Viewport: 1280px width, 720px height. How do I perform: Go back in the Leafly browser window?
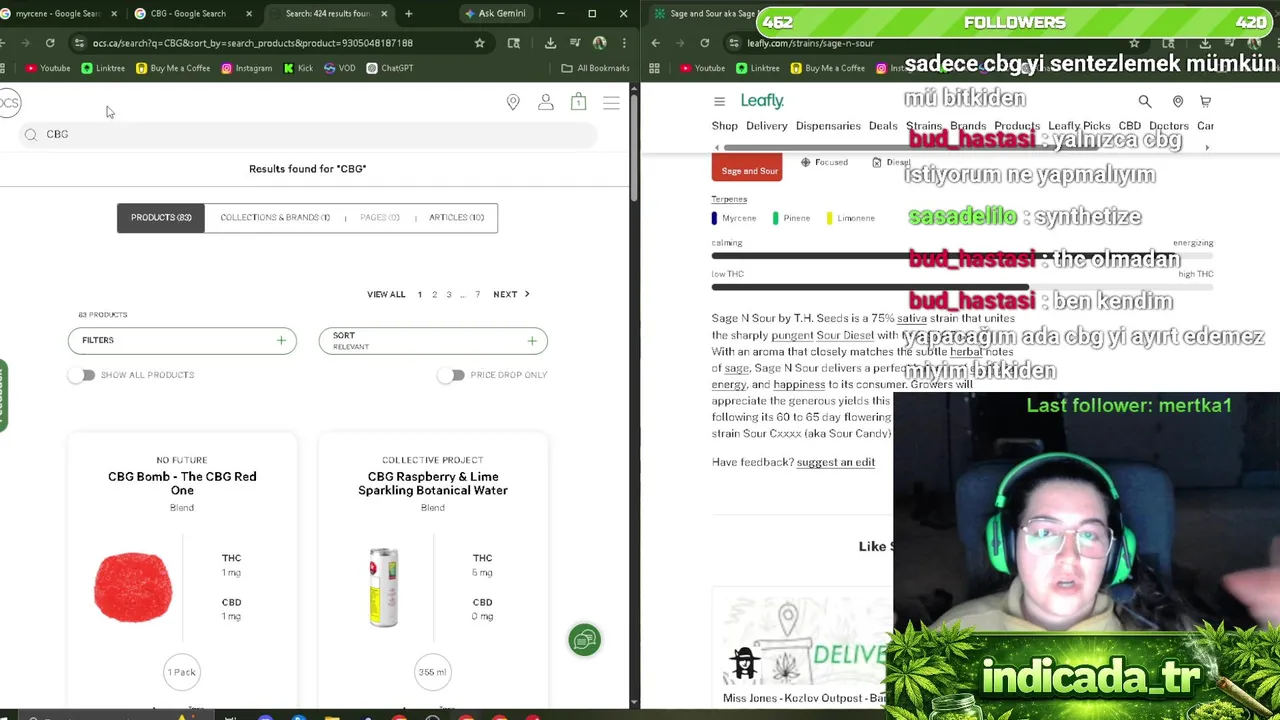pos(656,43)
